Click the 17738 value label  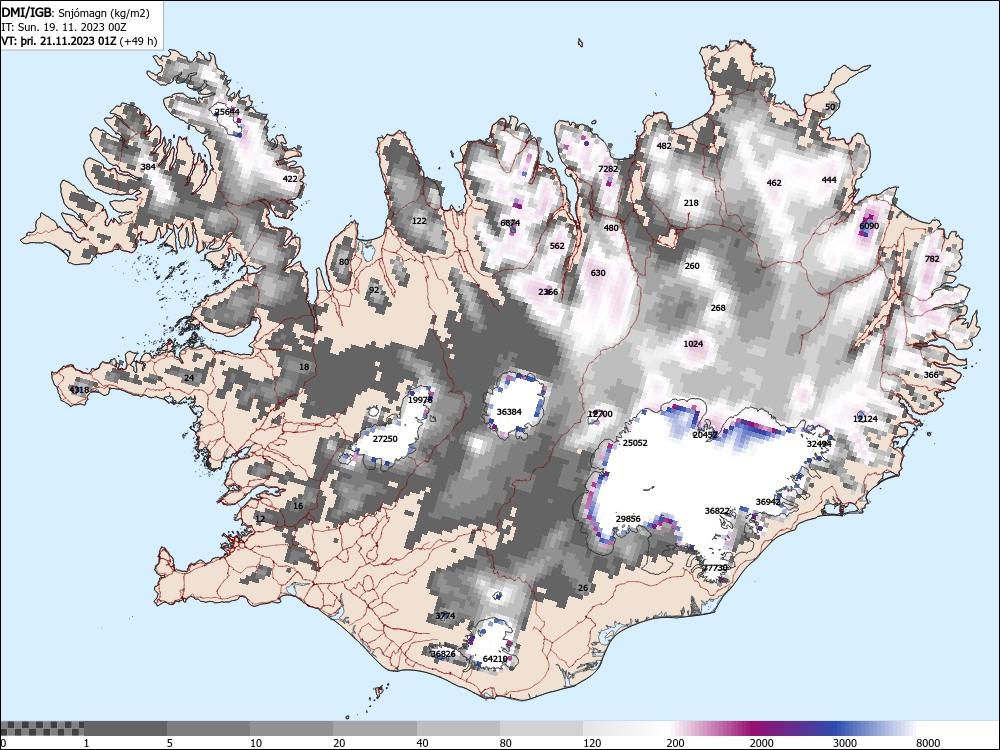coord(715,568)
